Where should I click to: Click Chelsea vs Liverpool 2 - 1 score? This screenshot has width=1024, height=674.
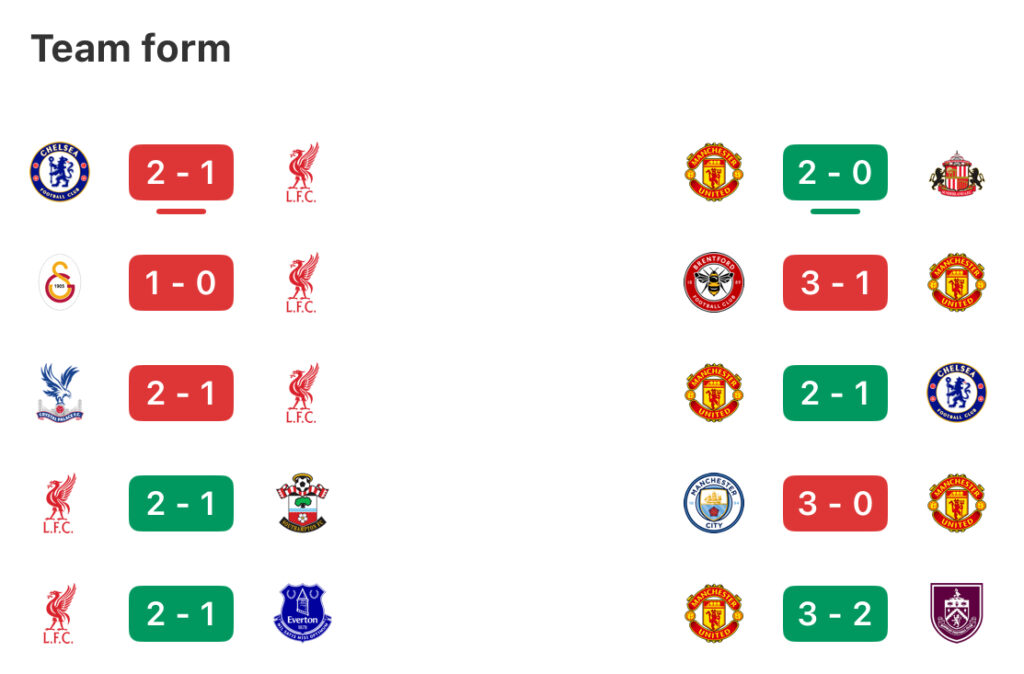pos(181,173)
